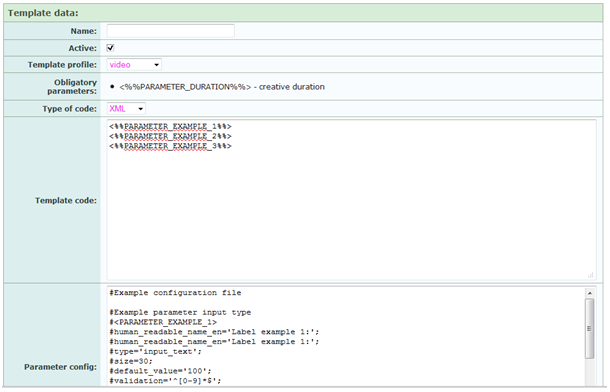
Task: Click the '#size=30;' config line
Action: coord(131,361)
